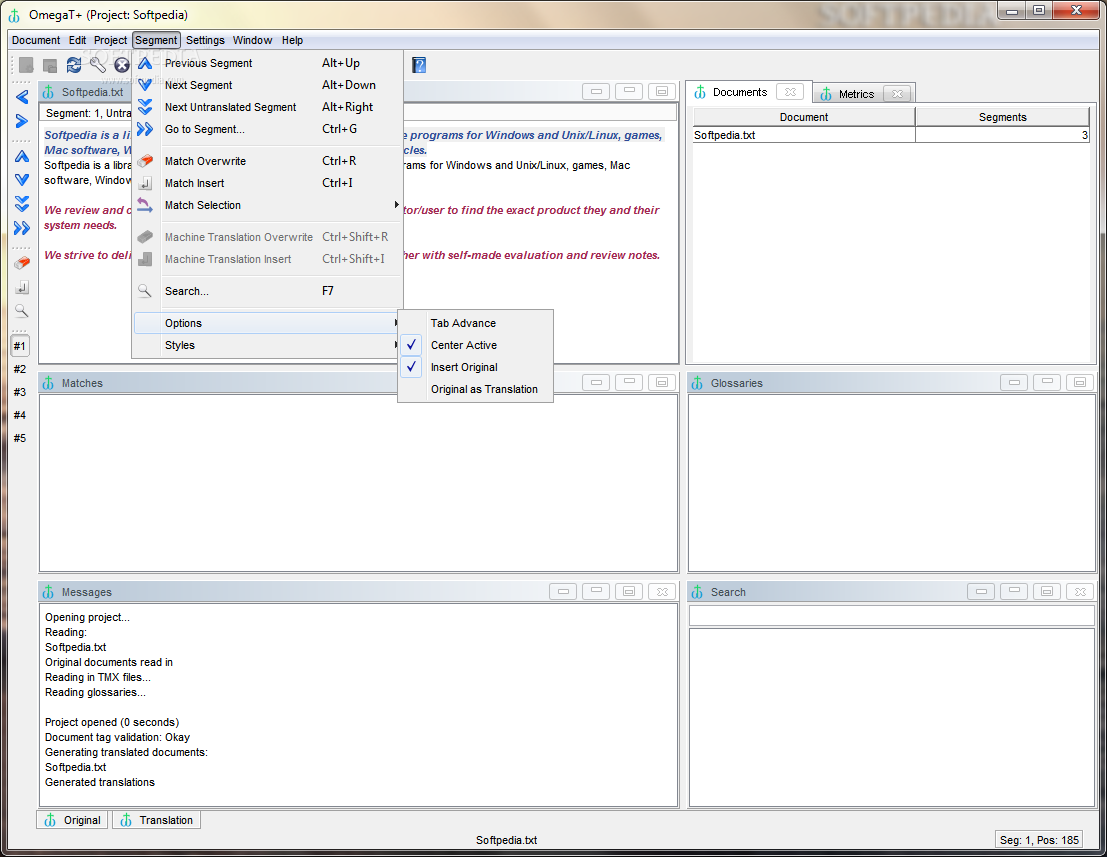Minimize the Glossaries panel

pyautogui.click(x=1014, y=383)
